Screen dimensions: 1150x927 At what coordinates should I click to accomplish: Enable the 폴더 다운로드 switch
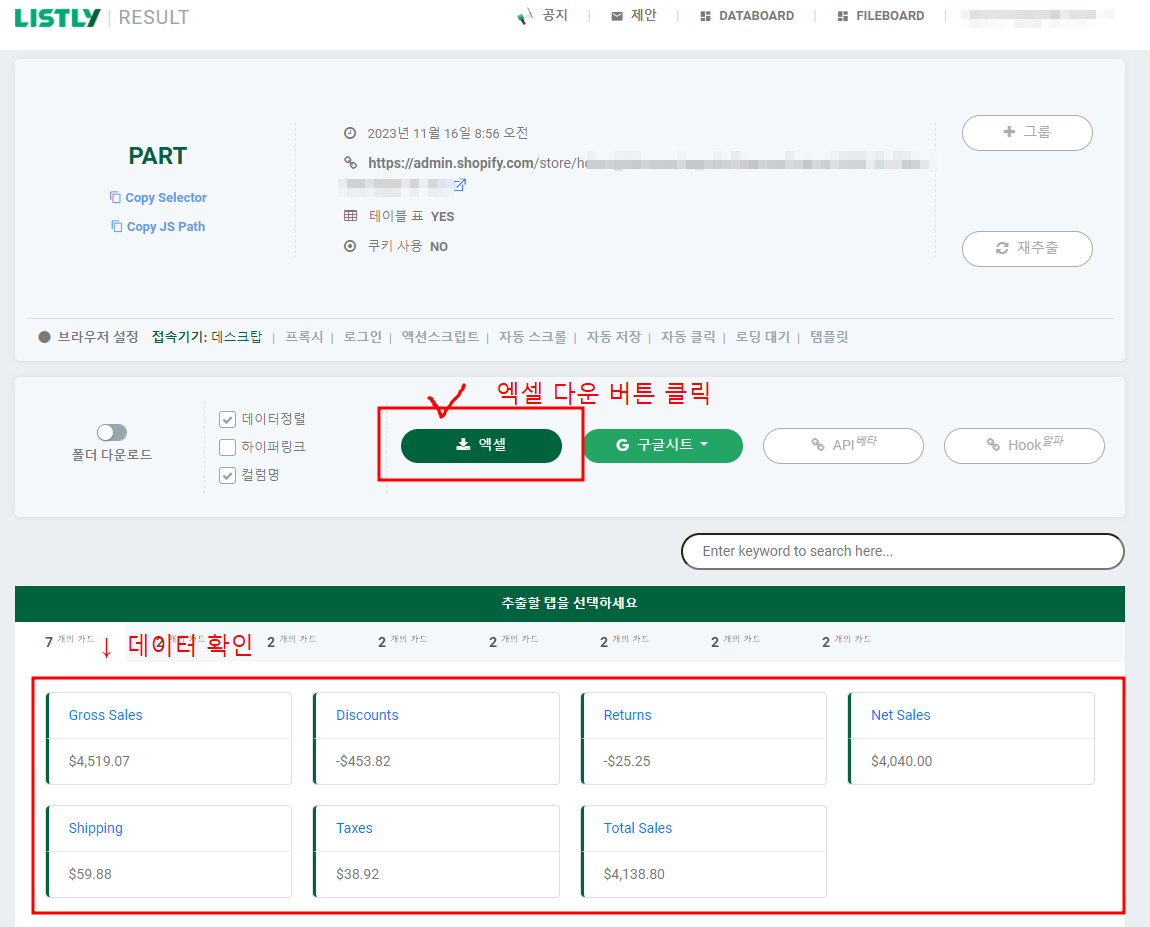tap(111, 431)
